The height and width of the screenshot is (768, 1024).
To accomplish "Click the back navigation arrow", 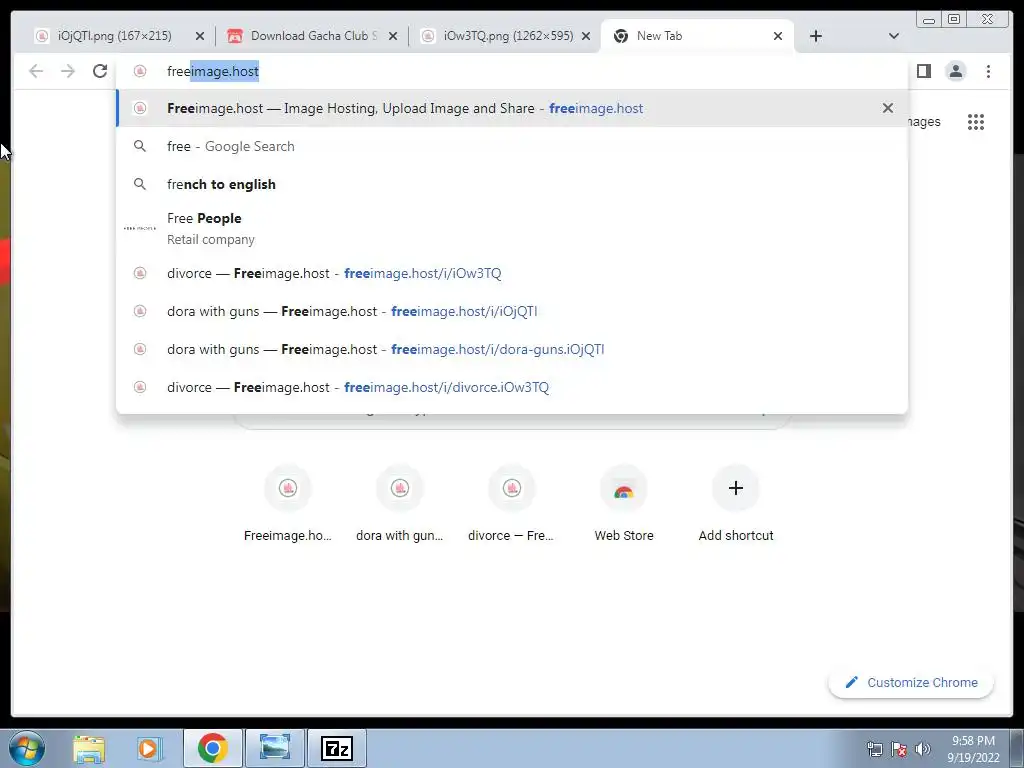I will click(36, 71).
